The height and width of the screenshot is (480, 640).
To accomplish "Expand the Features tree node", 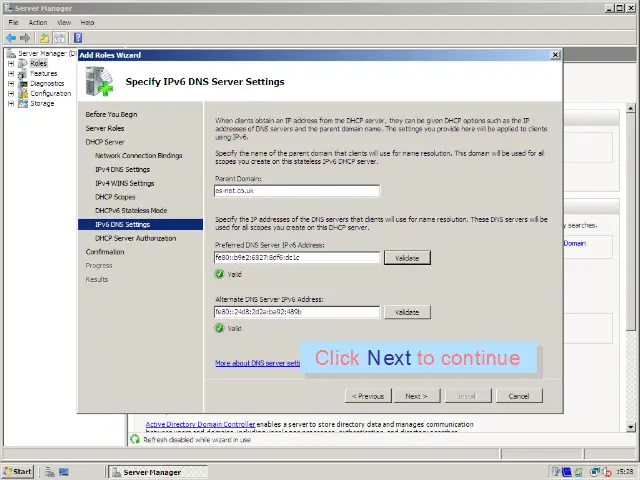I will (11, 74).
